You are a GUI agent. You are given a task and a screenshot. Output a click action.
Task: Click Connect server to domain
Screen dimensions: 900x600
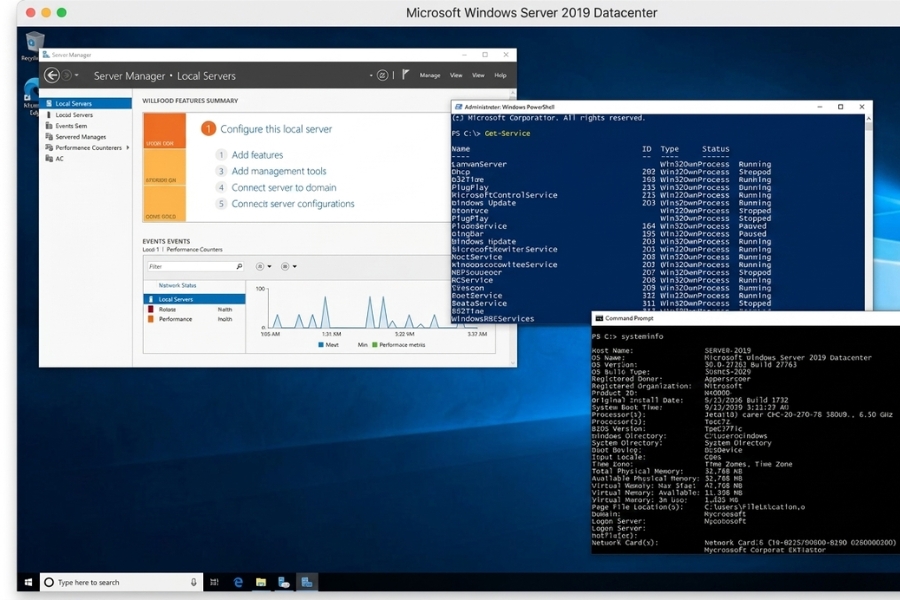point(284,188)
